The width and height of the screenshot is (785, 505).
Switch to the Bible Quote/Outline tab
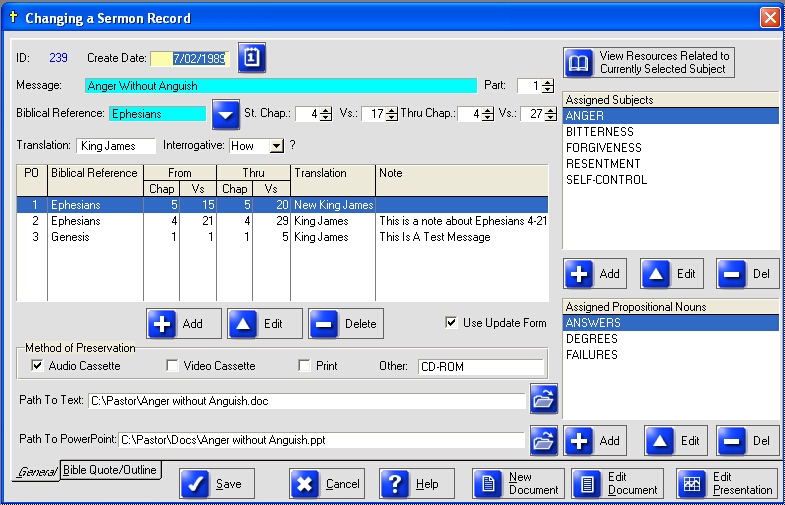110,469
